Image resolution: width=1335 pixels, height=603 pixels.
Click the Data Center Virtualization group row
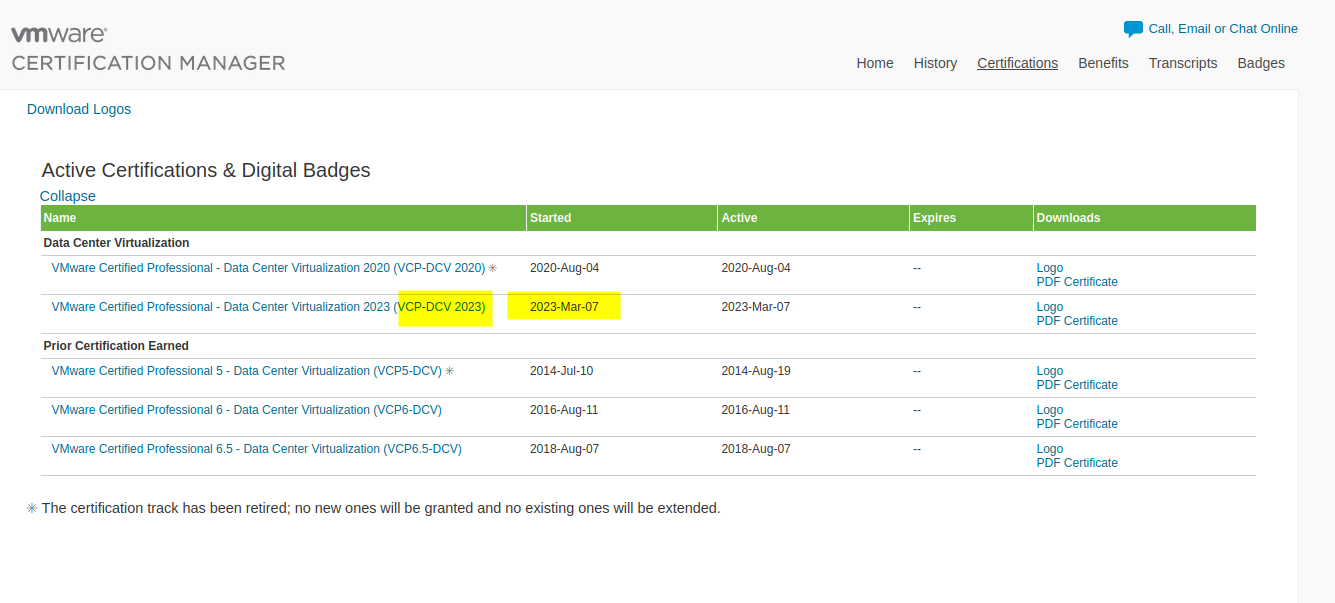coord(648,243)
